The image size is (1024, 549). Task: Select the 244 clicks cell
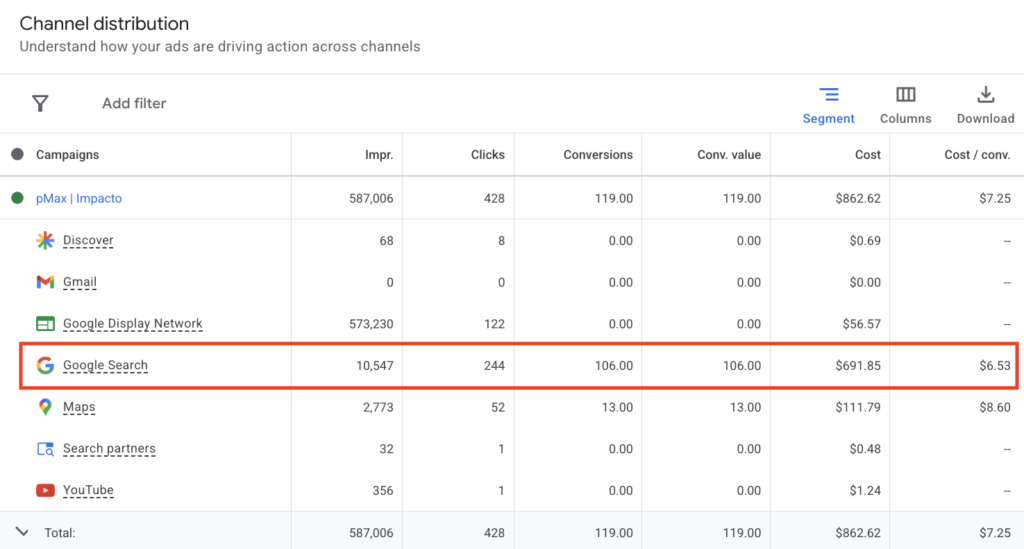point(494,366)
